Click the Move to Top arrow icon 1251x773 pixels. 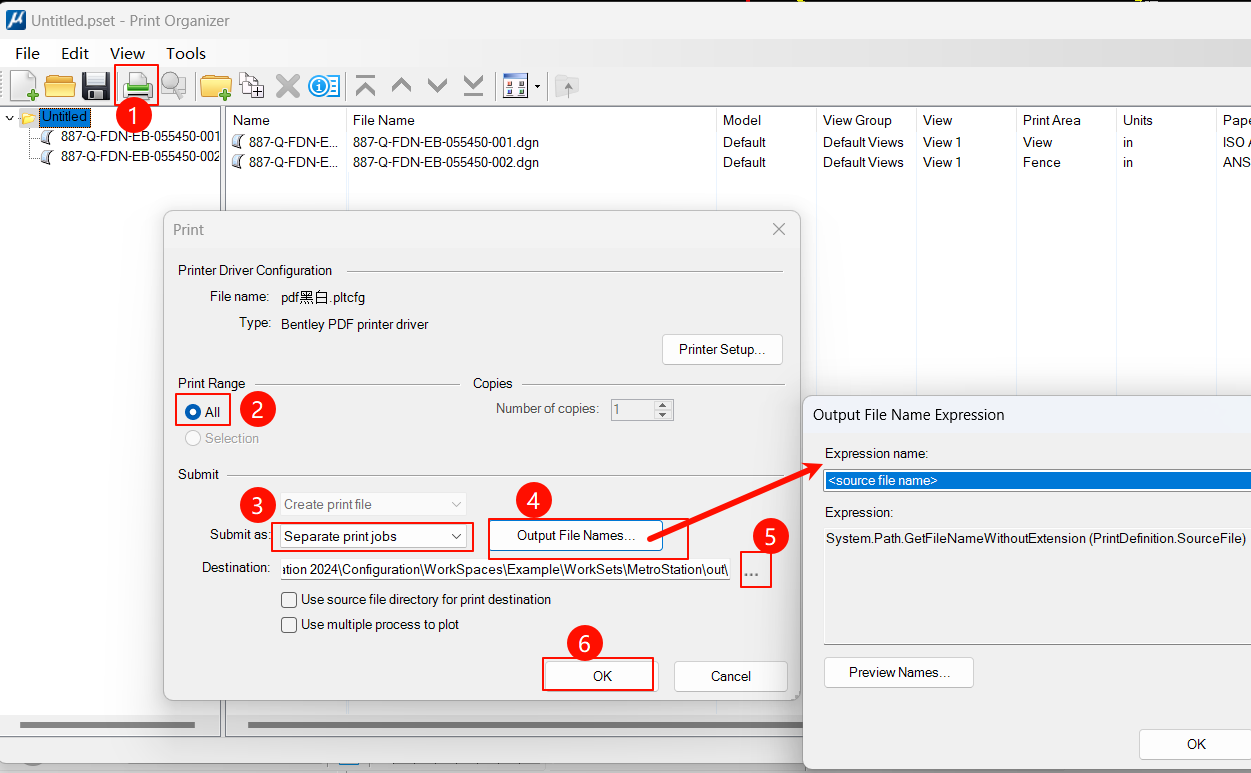click(x=366, y=86)
